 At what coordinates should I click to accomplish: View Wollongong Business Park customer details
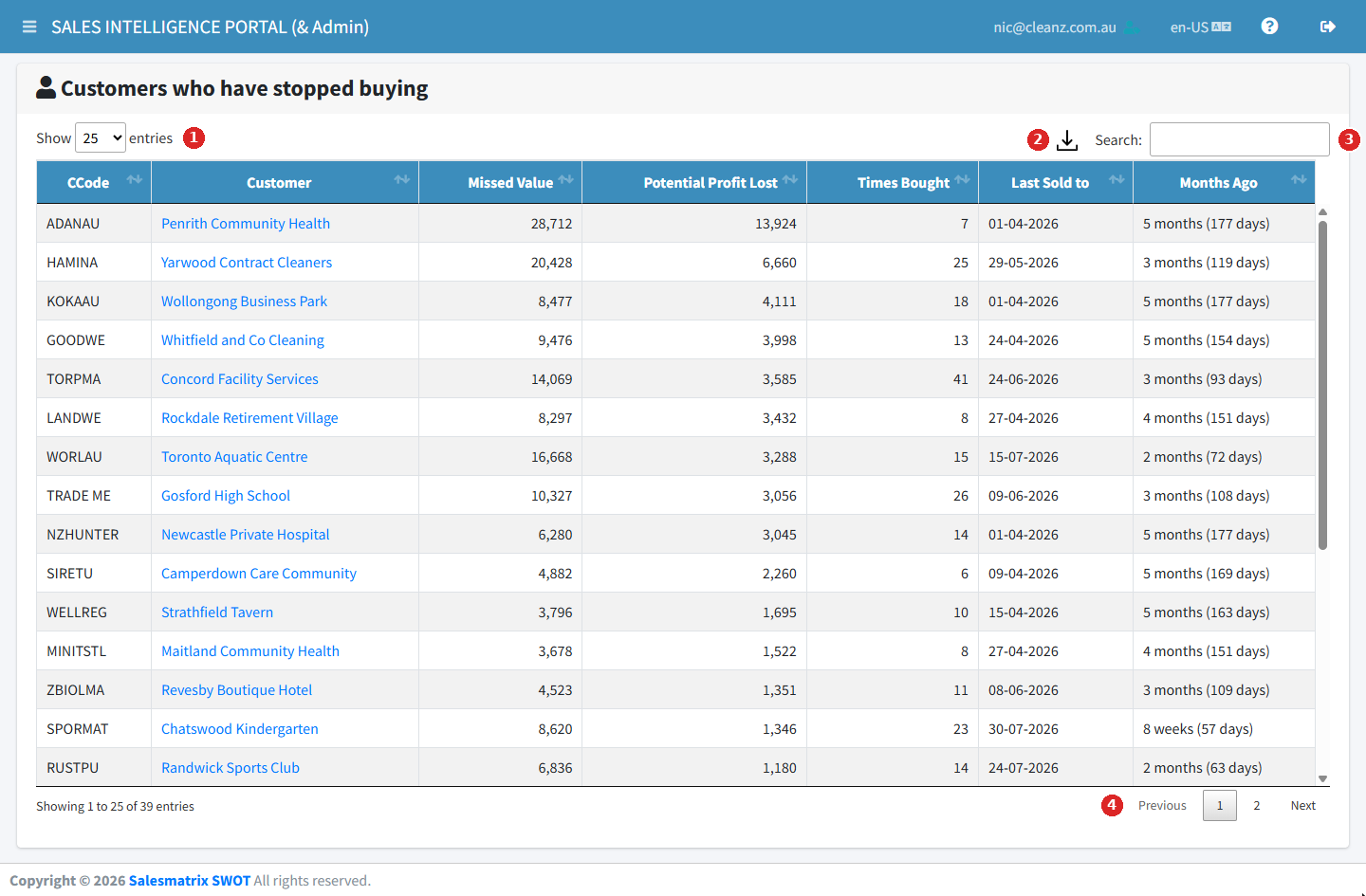(244, 302)
